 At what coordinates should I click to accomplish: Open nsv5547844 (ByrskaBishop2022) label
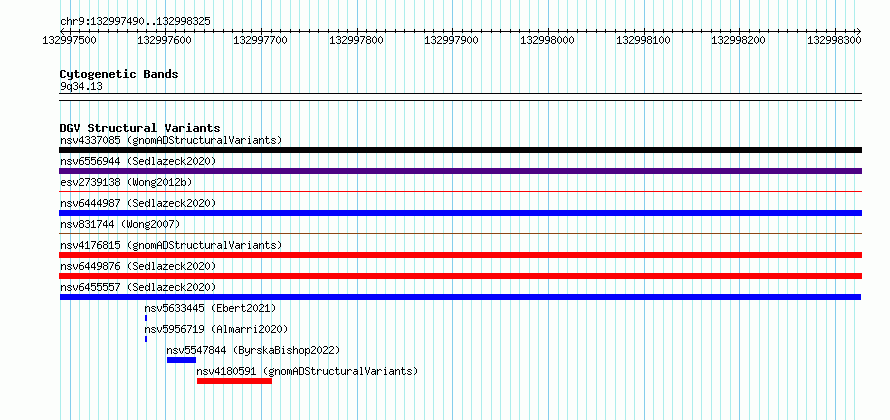pyautogui.click(x=253, y=350)
